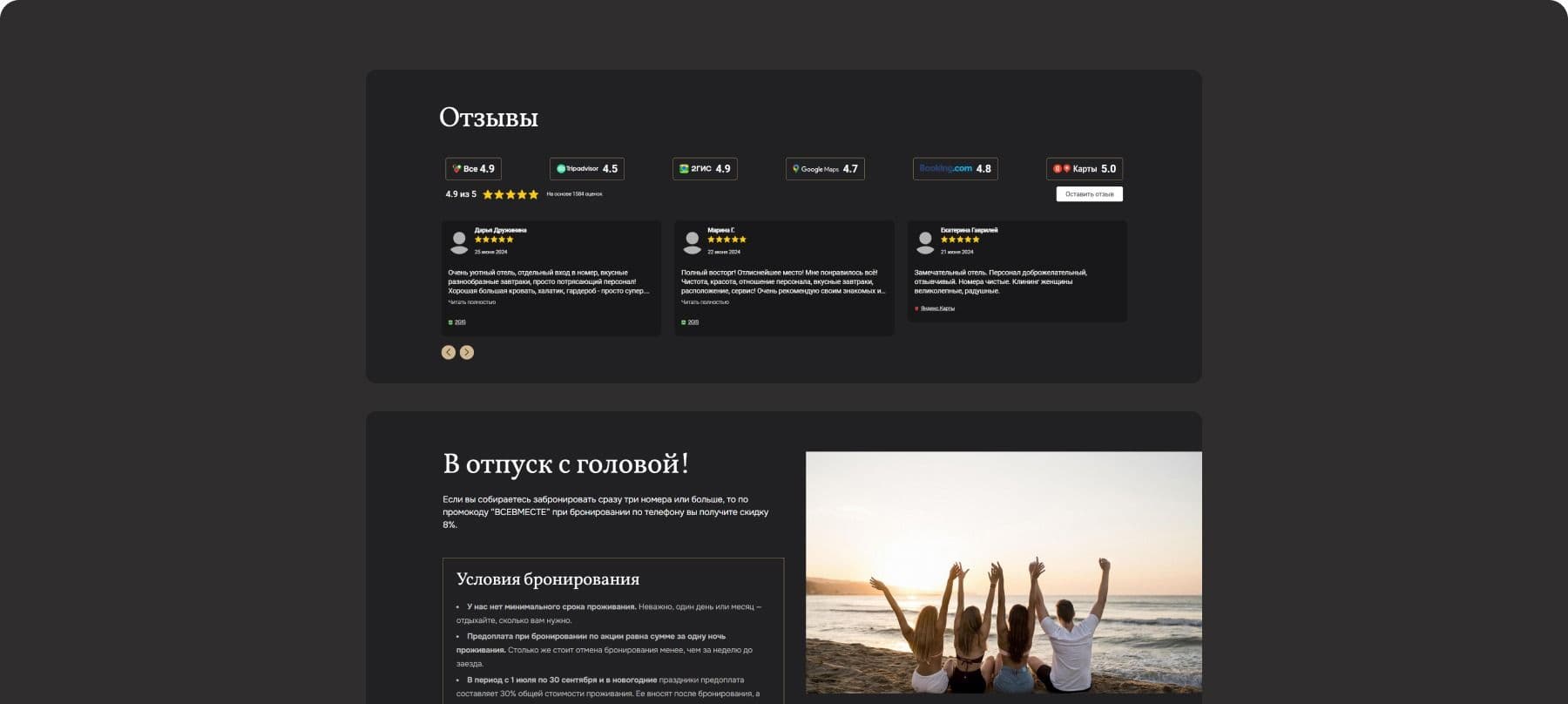Filter reviews by Booking.com 4.8

[x=955, y=169]
